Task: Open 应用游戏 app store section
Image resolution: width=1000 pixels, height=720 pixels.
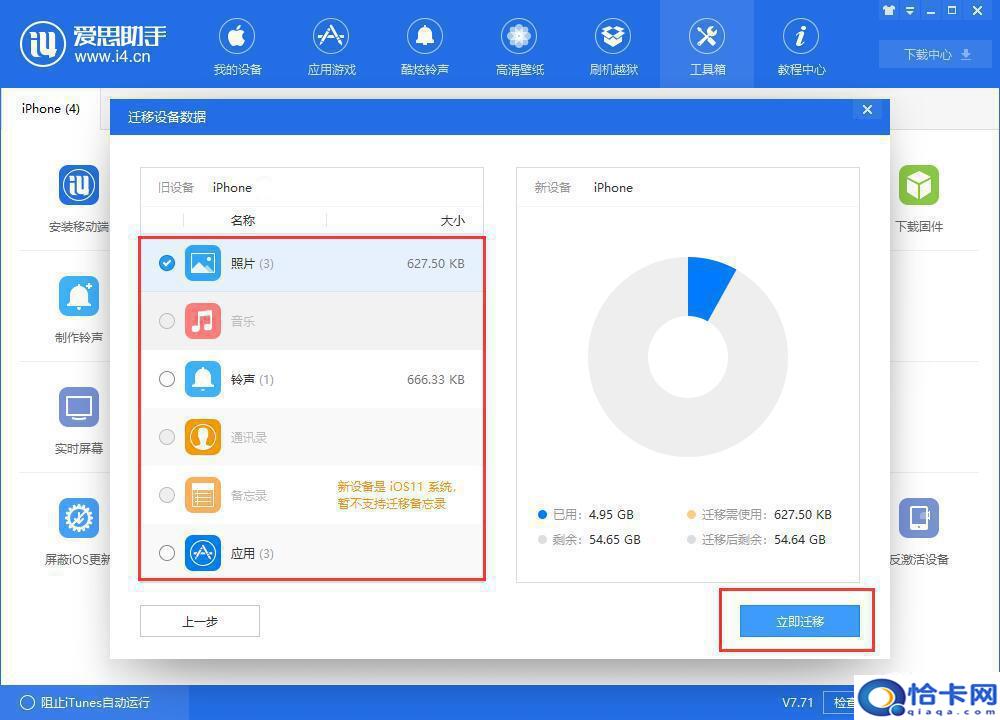Action: pos(331,47)
